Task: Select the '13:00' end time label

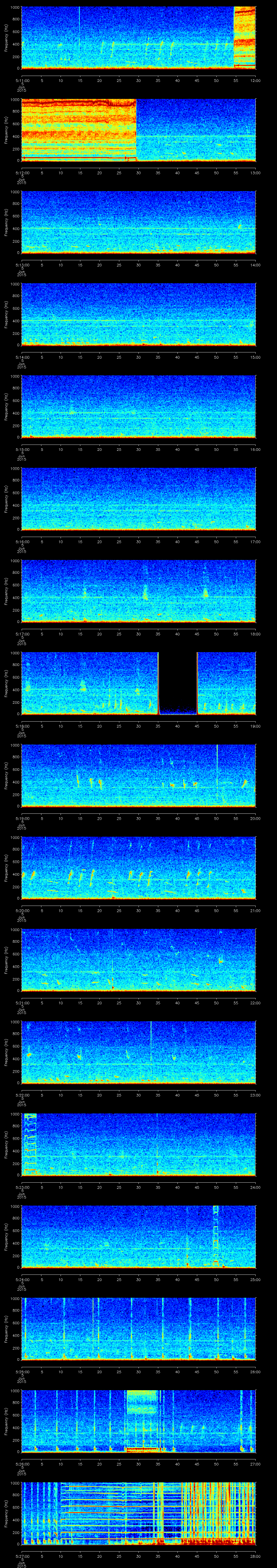Action: (x=255, y=172)
